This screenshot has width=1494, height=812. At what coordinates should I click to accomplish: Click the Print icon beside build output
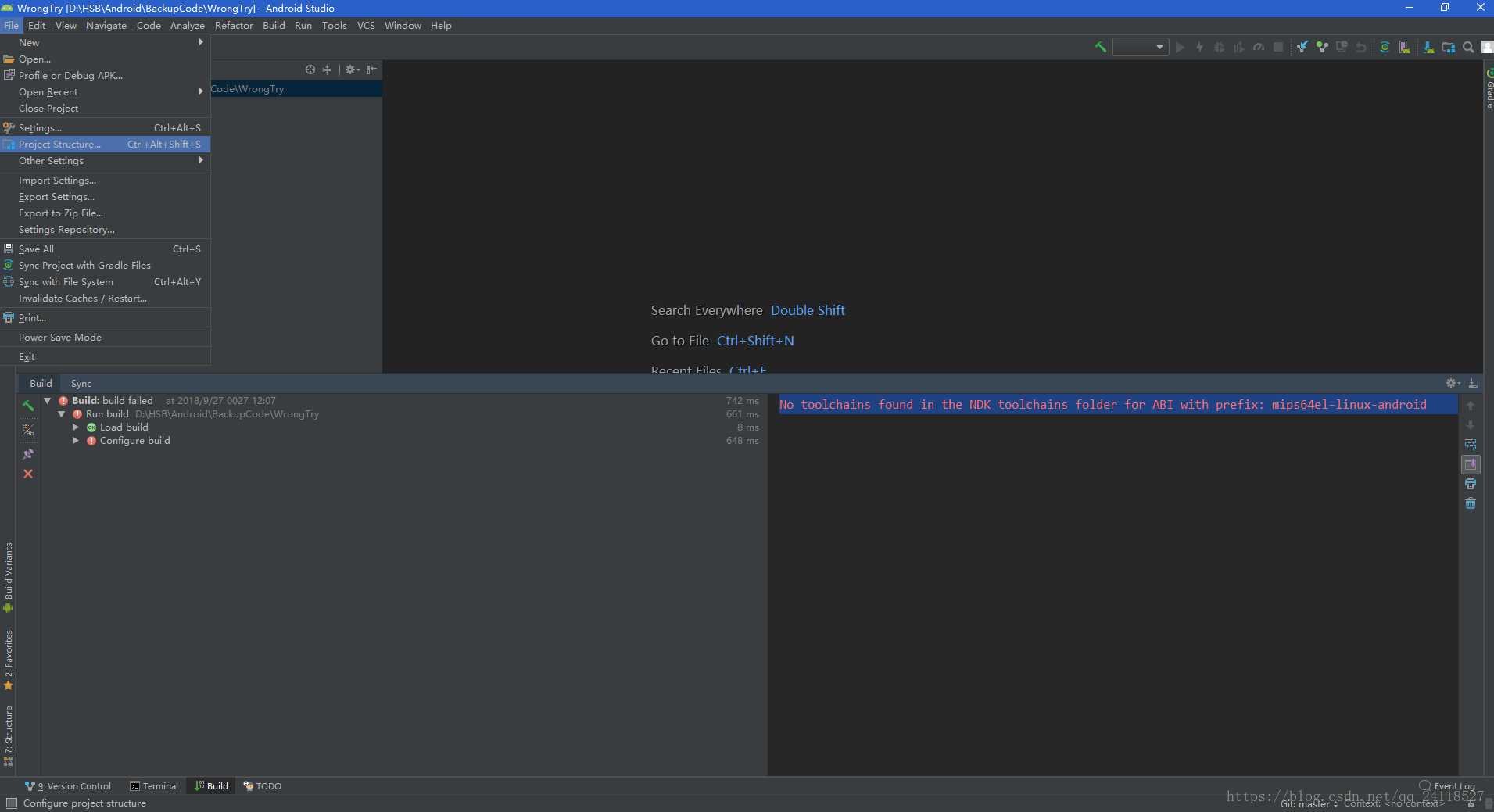(1471, 484)
